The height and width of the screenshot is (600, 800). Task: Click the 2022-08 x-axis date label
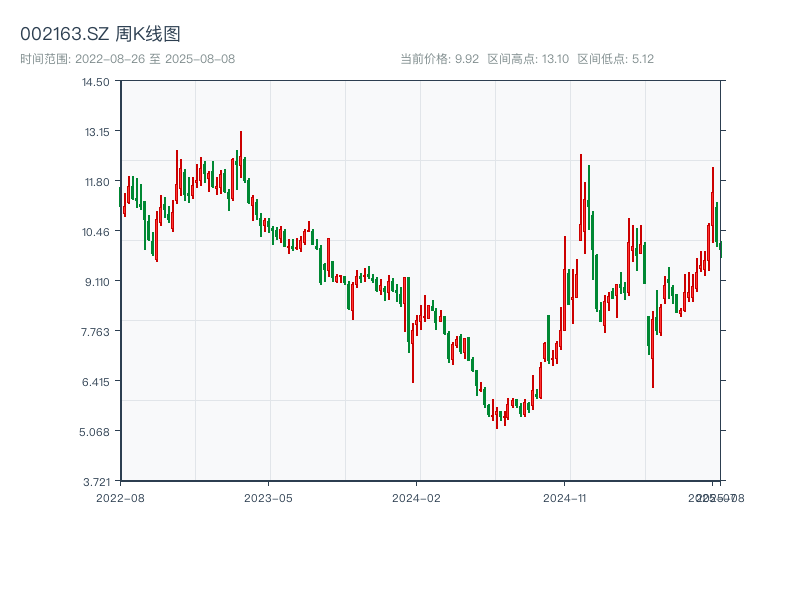pos(120,497)
